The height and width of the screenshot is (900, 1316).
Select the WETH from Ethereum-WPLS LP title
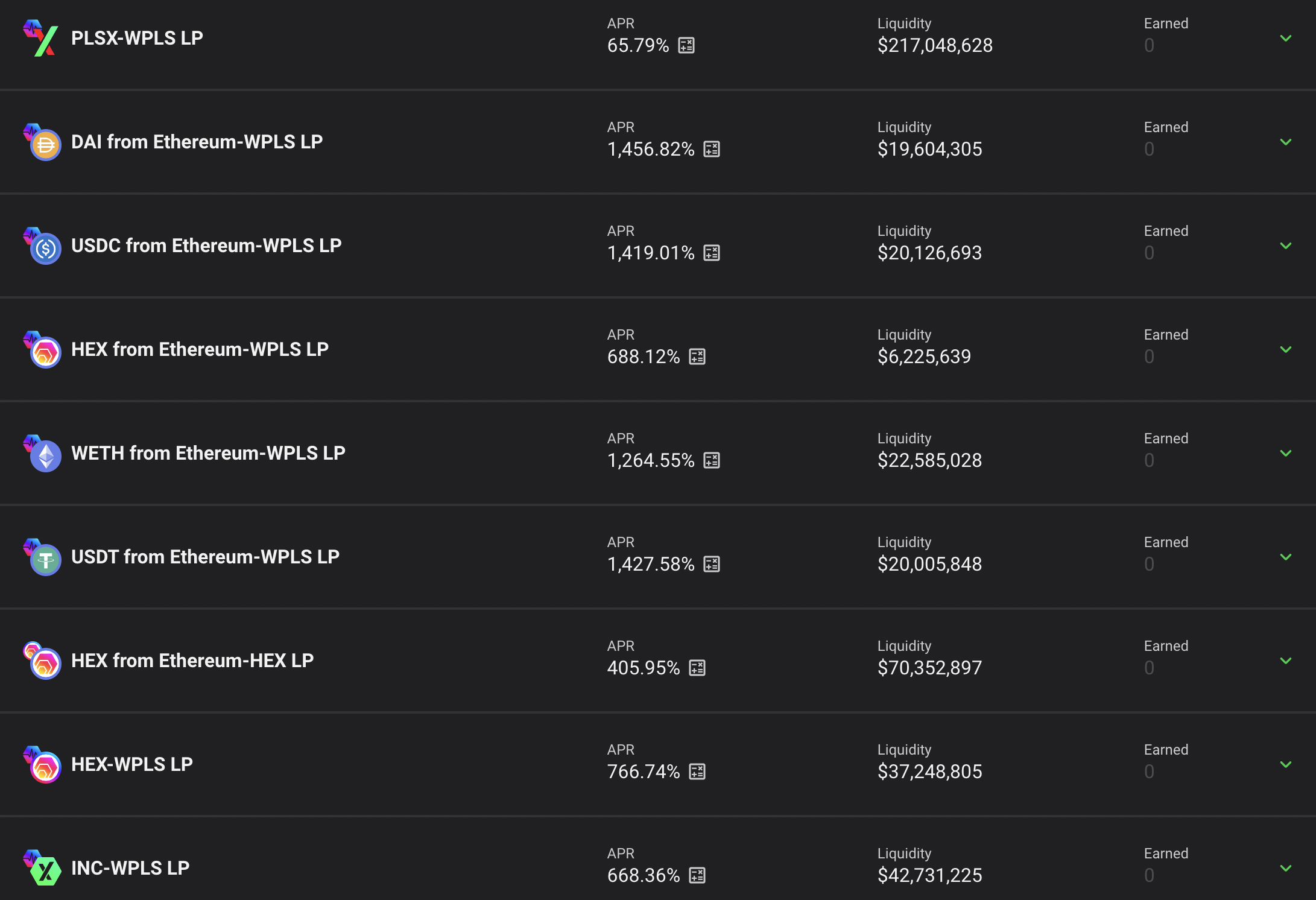coord(208,453)
